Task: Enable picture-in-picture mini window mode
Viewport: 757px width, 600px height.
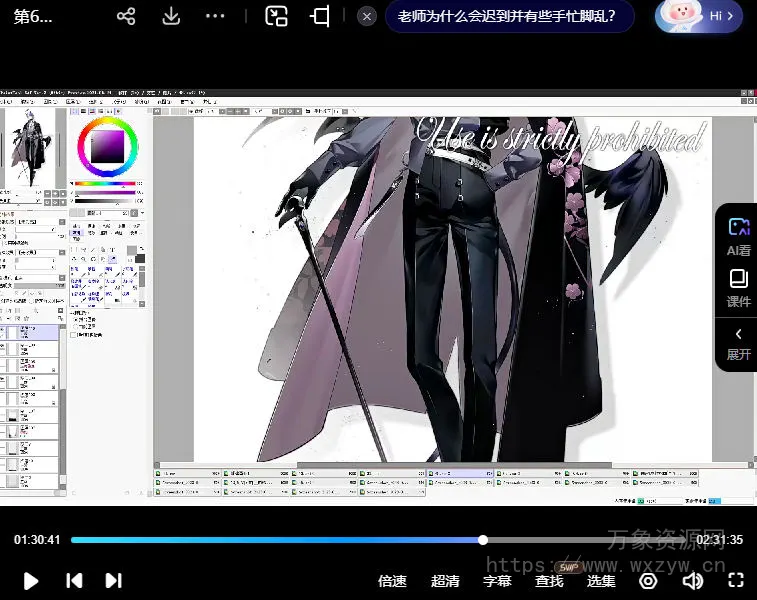Action: tap(276, 16)
